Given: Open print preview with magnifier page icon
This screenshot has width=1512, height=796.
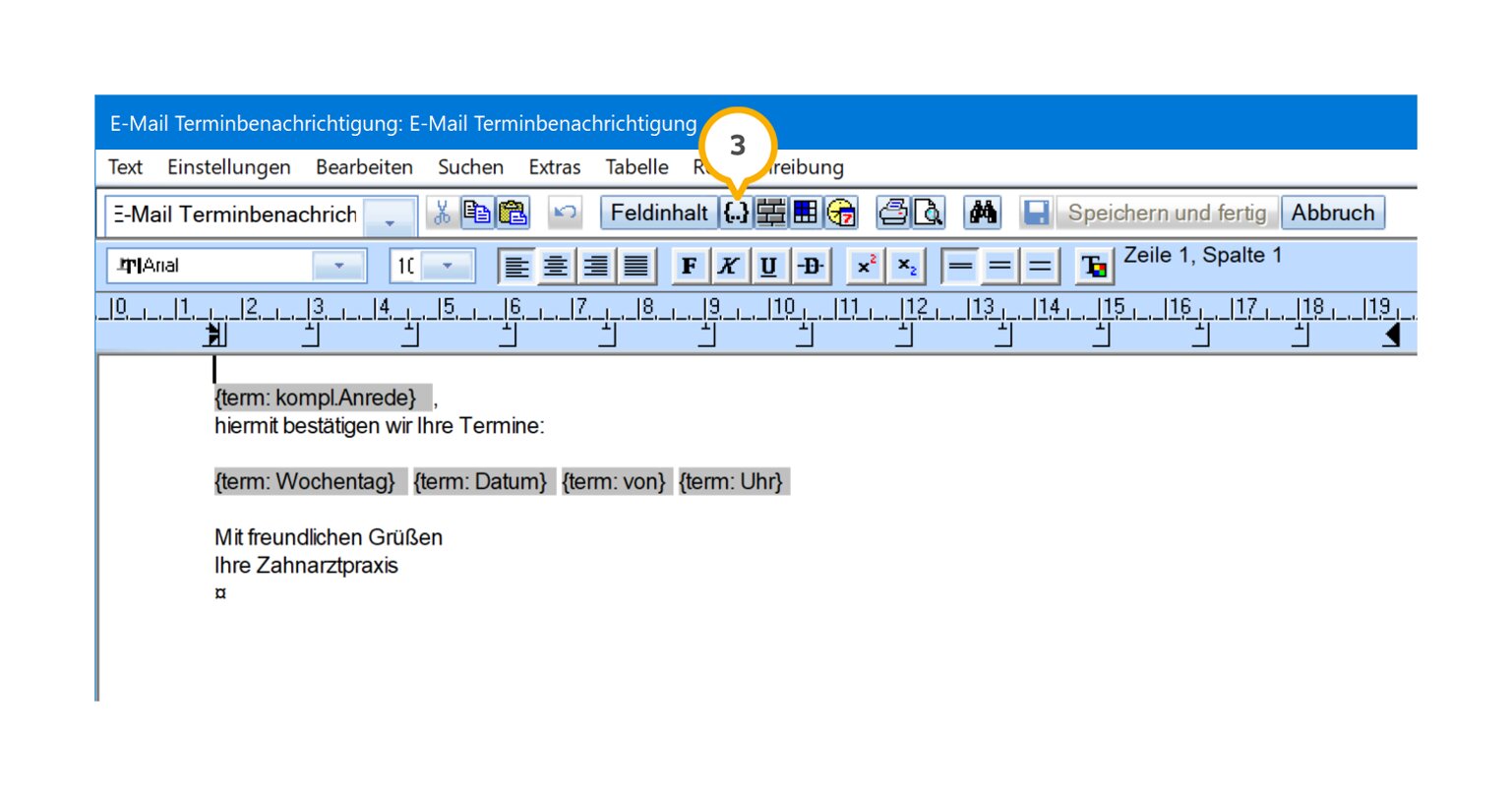Looking at the screenshot, I should 929,213.
